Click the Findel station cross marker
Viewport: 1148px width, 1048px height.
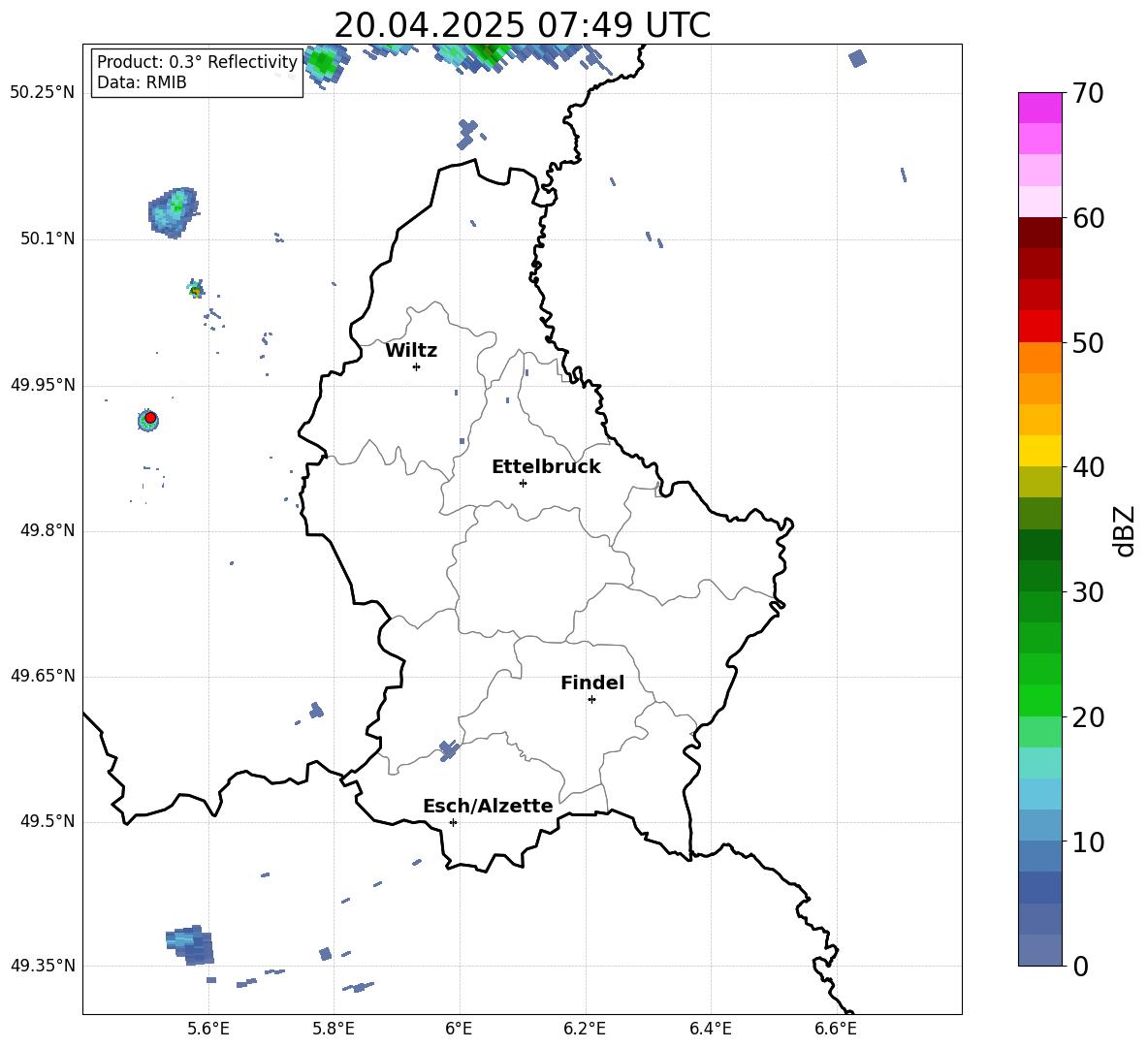(591, 700)
